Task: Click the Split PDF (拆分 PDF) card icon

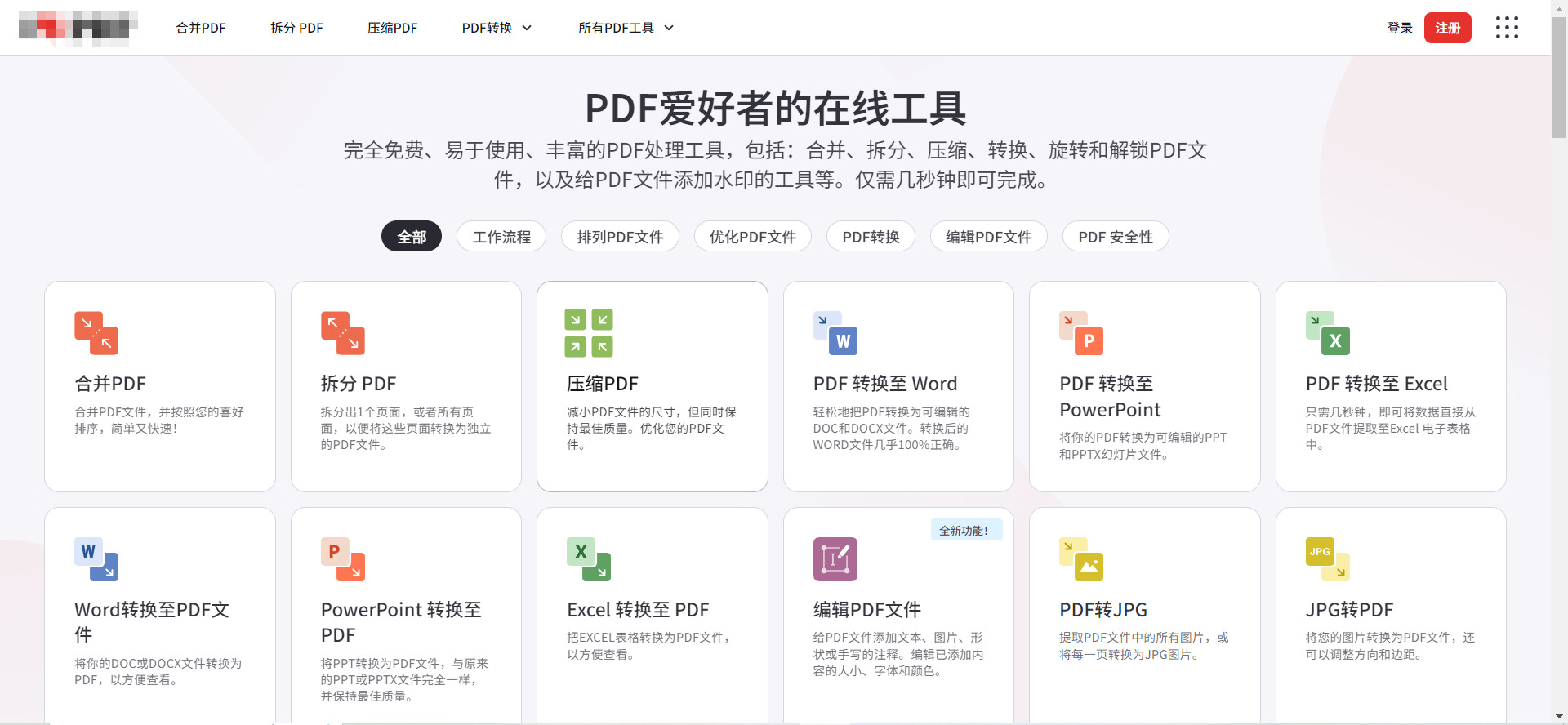Action: 343,333
